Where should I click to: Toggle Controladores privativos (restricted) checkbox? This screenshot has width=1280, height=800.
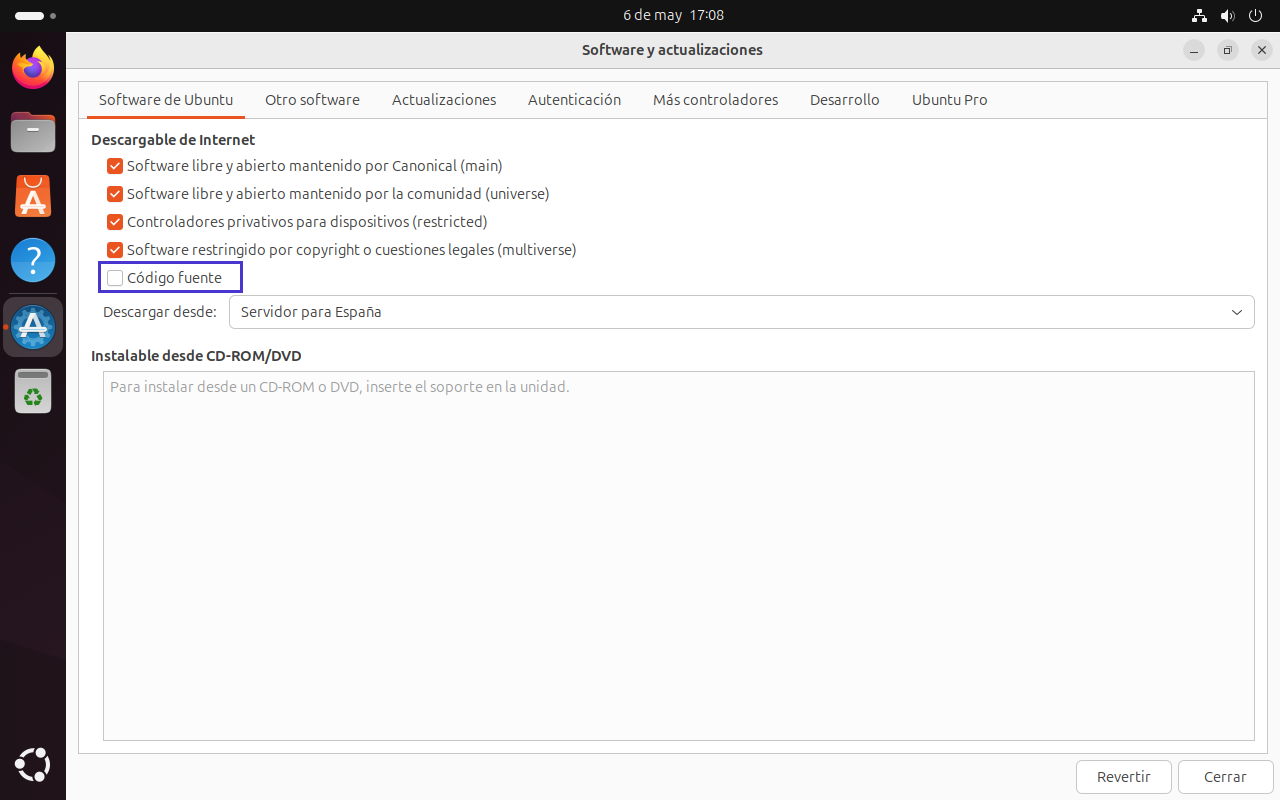[x=115, y=222]
